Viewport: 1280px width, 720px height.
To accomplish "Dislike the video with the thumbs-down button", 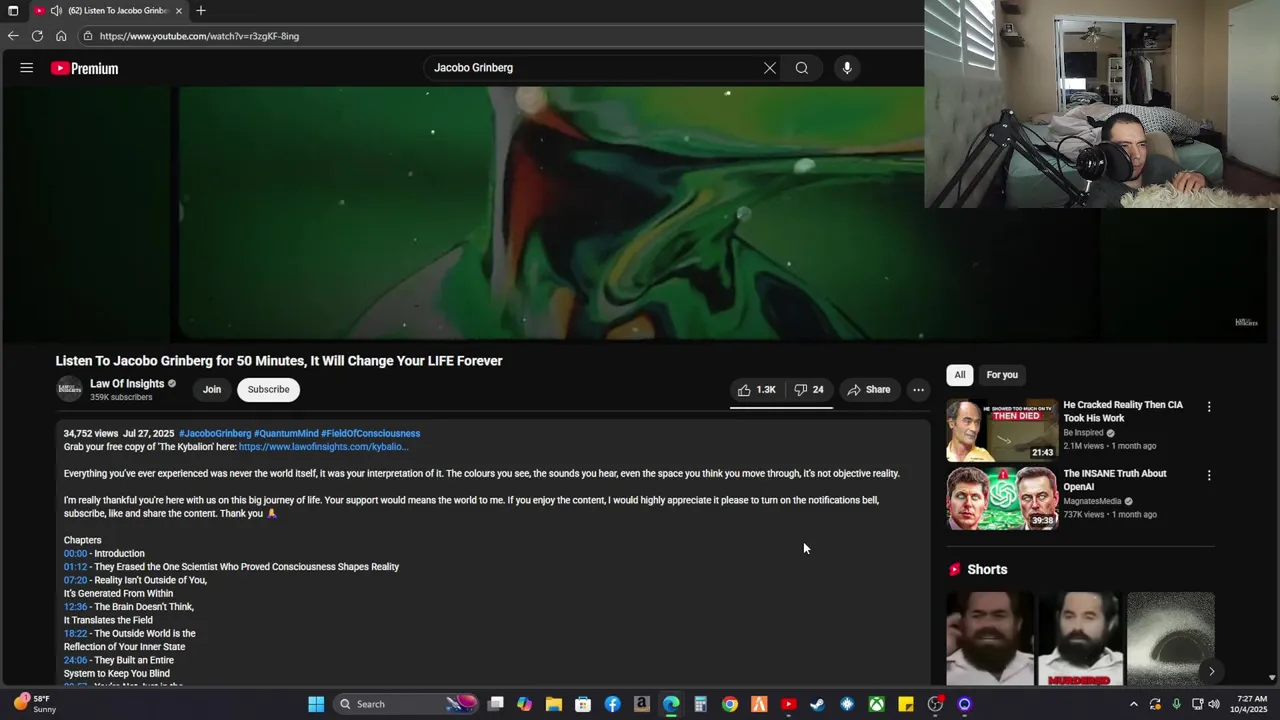I will click(809, 390).
